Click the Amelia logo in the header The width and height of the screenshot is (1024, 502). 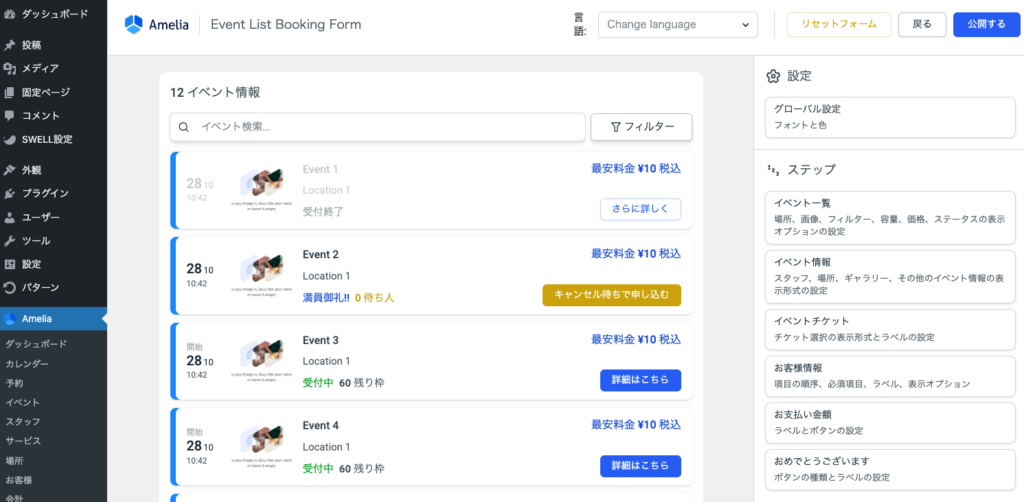click(x=155, y=24)
